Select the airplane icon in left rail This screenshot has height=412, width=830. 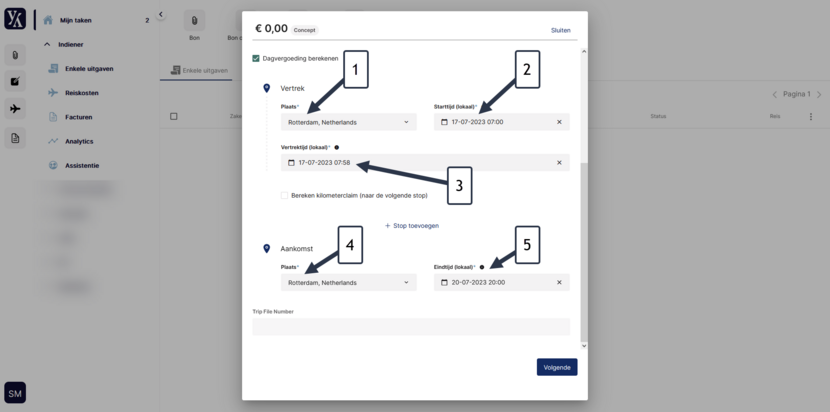(x=15, y=109)
